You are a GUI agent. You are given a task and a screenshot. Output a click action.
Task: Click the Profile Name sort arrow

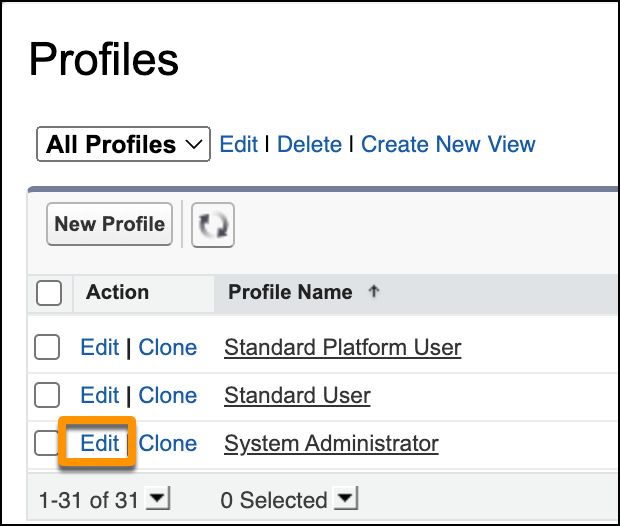pos(374,291)
